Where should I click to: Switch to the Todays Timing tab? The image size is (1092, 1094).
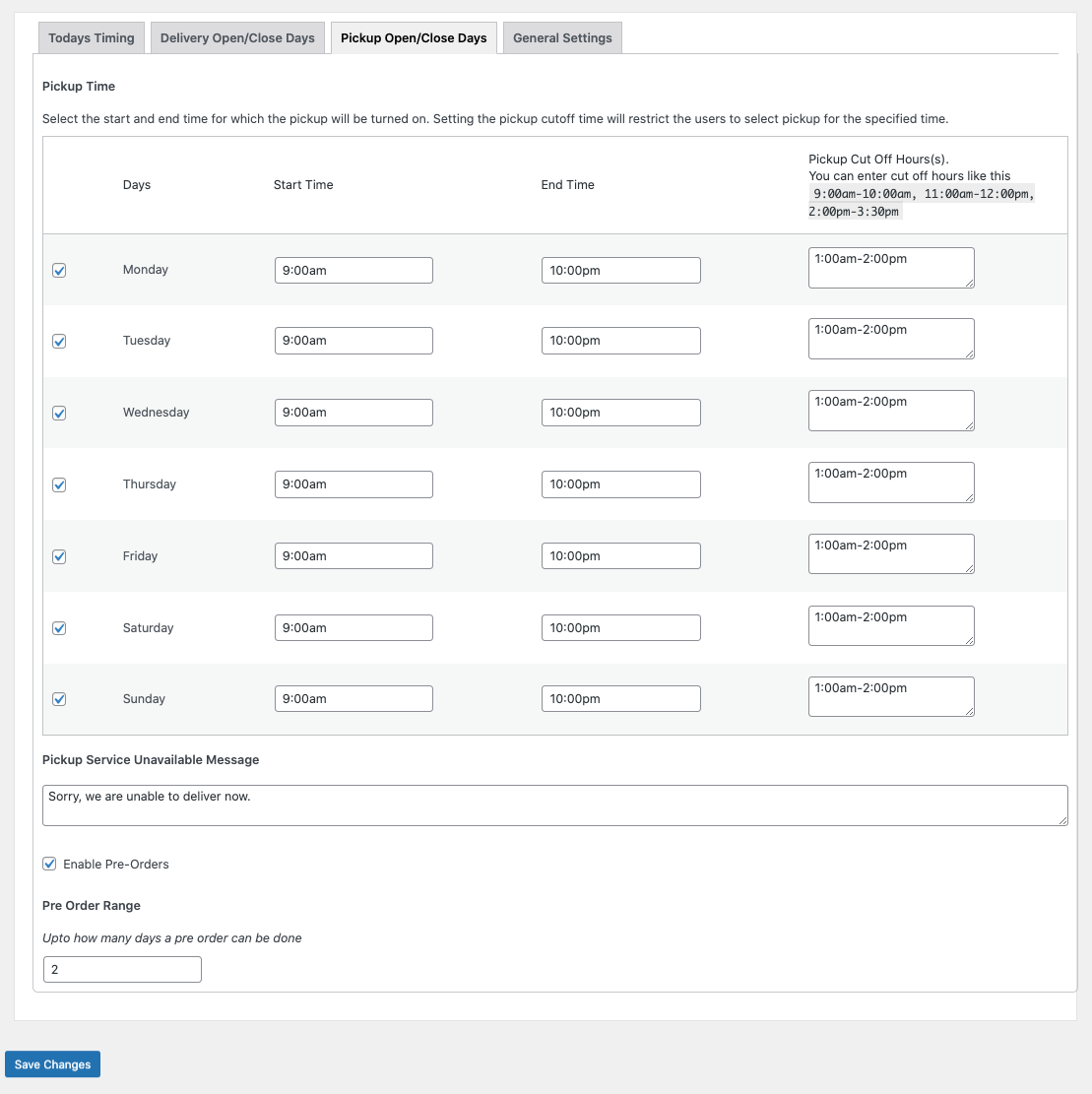point(92,38)
